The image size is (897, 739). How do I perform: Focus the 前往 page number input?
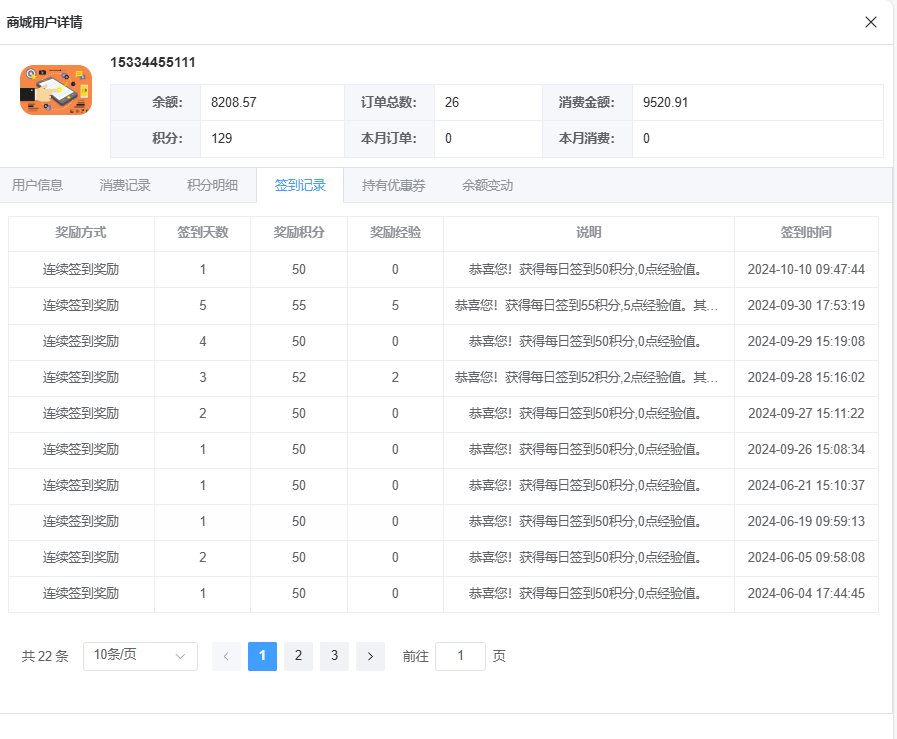pyautogui.click(x=460, y=656)
